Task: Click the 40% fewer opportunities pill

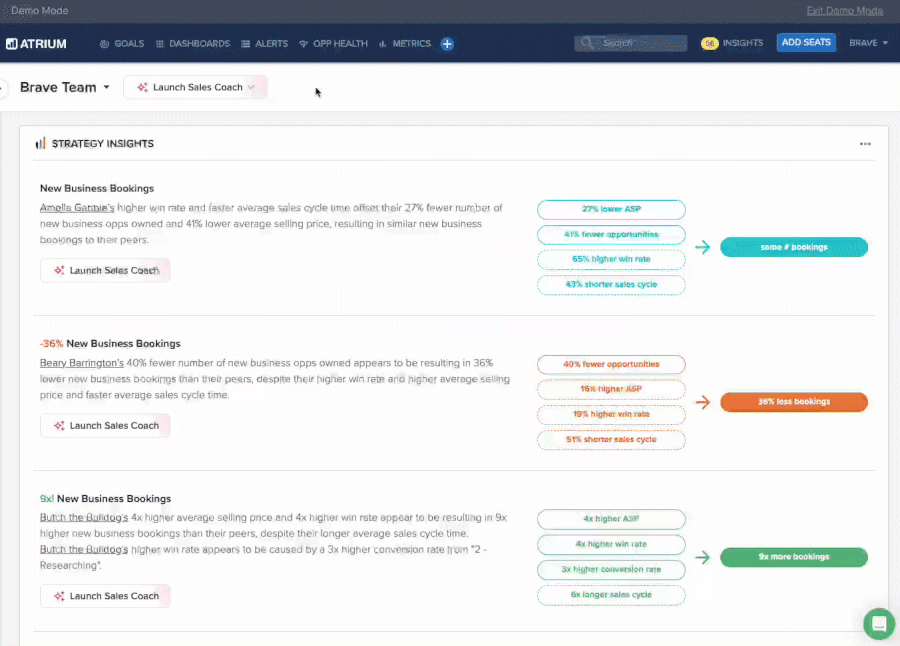Action: point(611,365)
